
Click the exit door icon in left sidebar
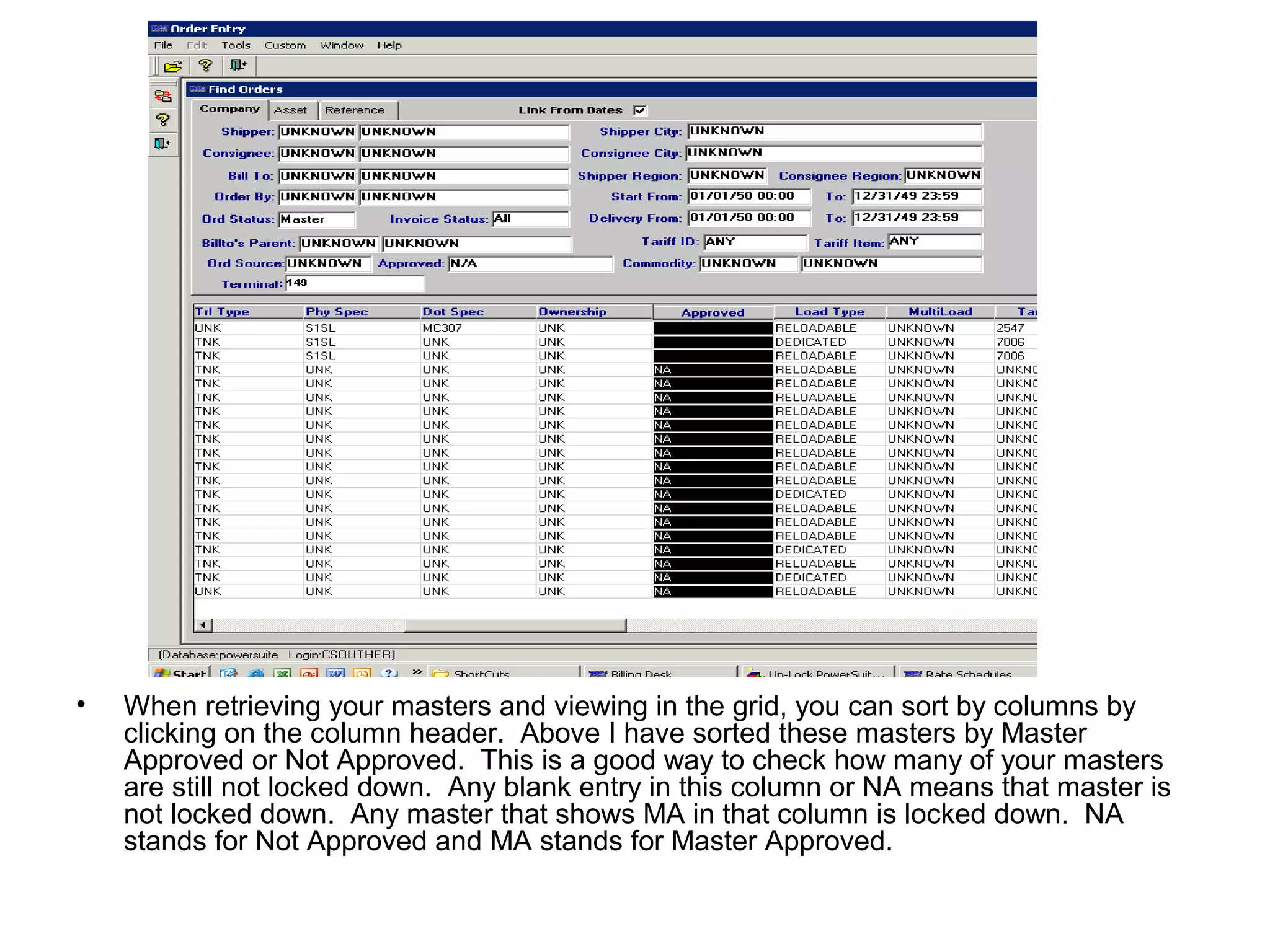pyautogui.click(x=163, y=144)
